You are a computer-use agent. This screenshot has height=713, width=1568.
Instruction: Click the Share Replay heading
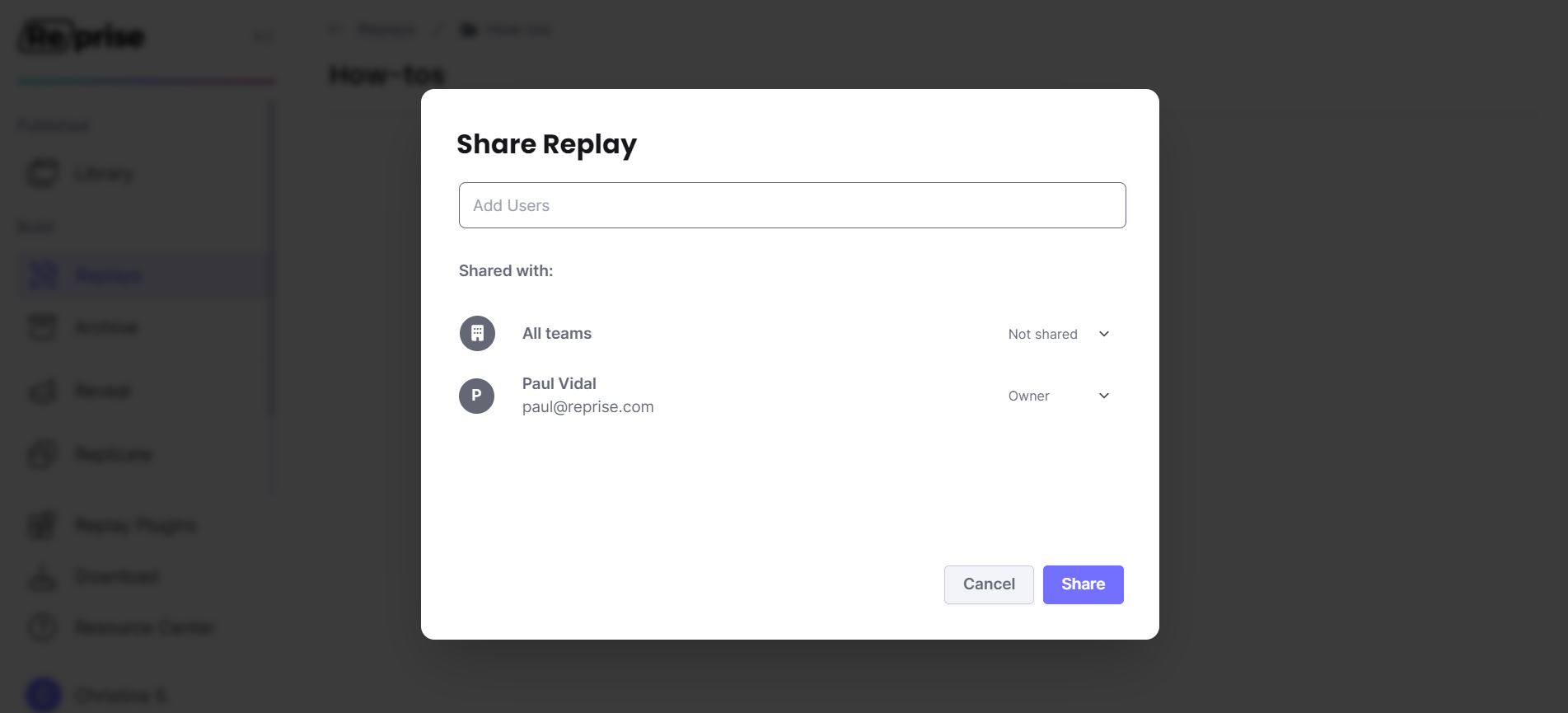[x=546, y=144]
